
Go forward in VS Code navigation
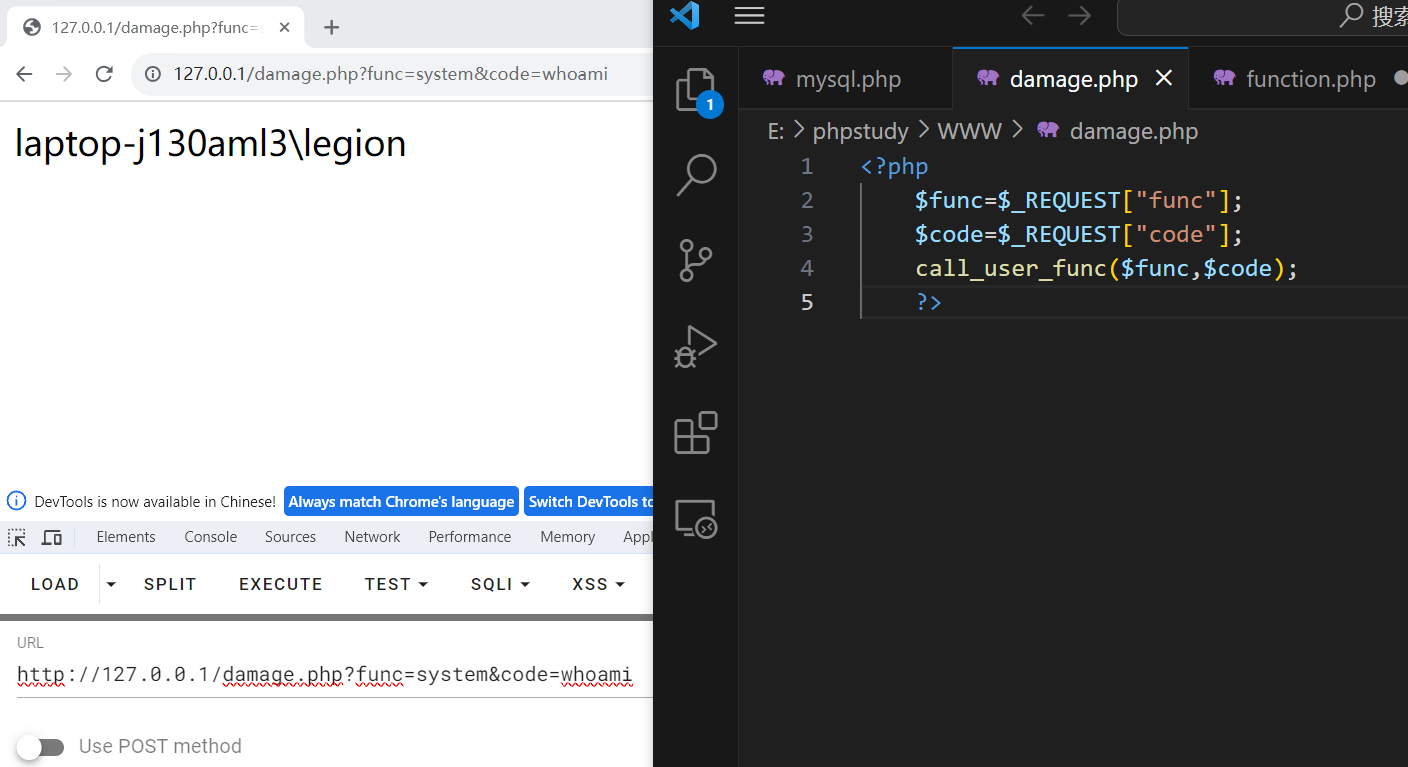click(1079, 15)
